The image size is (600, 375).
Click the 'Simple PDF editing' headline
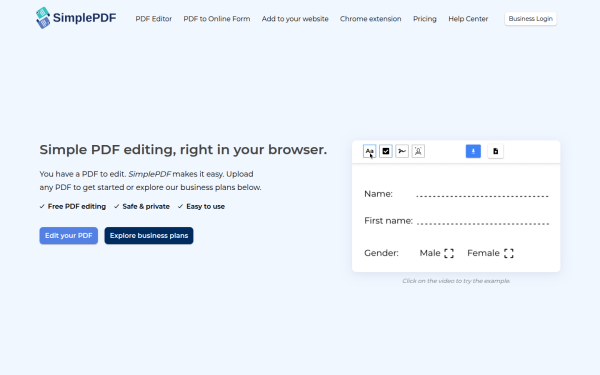click(x=183, y=150)
